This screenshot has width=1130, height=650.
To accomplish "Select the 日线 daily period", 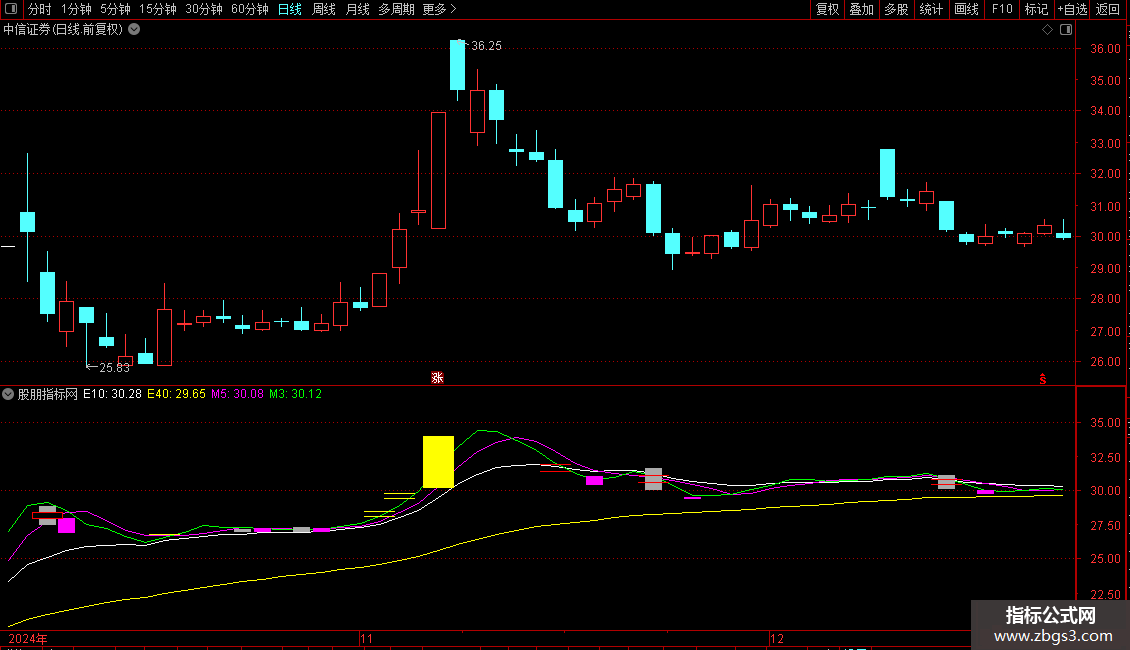I will 290,9.
